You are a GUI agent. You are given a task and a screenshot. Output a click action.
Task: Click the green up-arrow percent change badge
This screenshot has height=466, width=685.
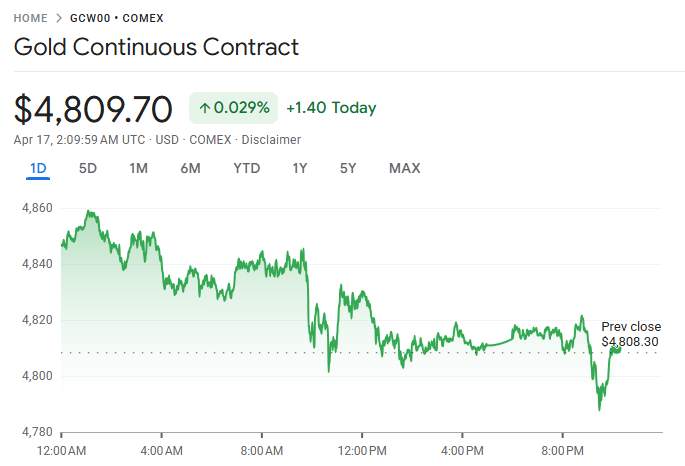click(233, 108)
